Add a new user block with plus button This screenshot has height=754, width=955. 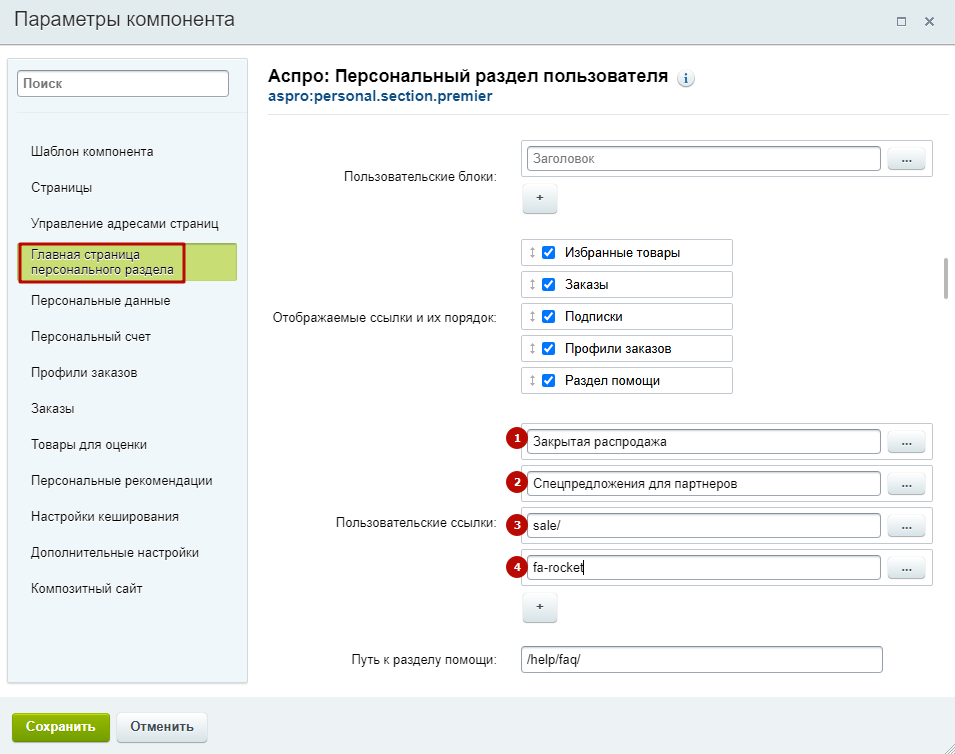(x=540, y=198)
